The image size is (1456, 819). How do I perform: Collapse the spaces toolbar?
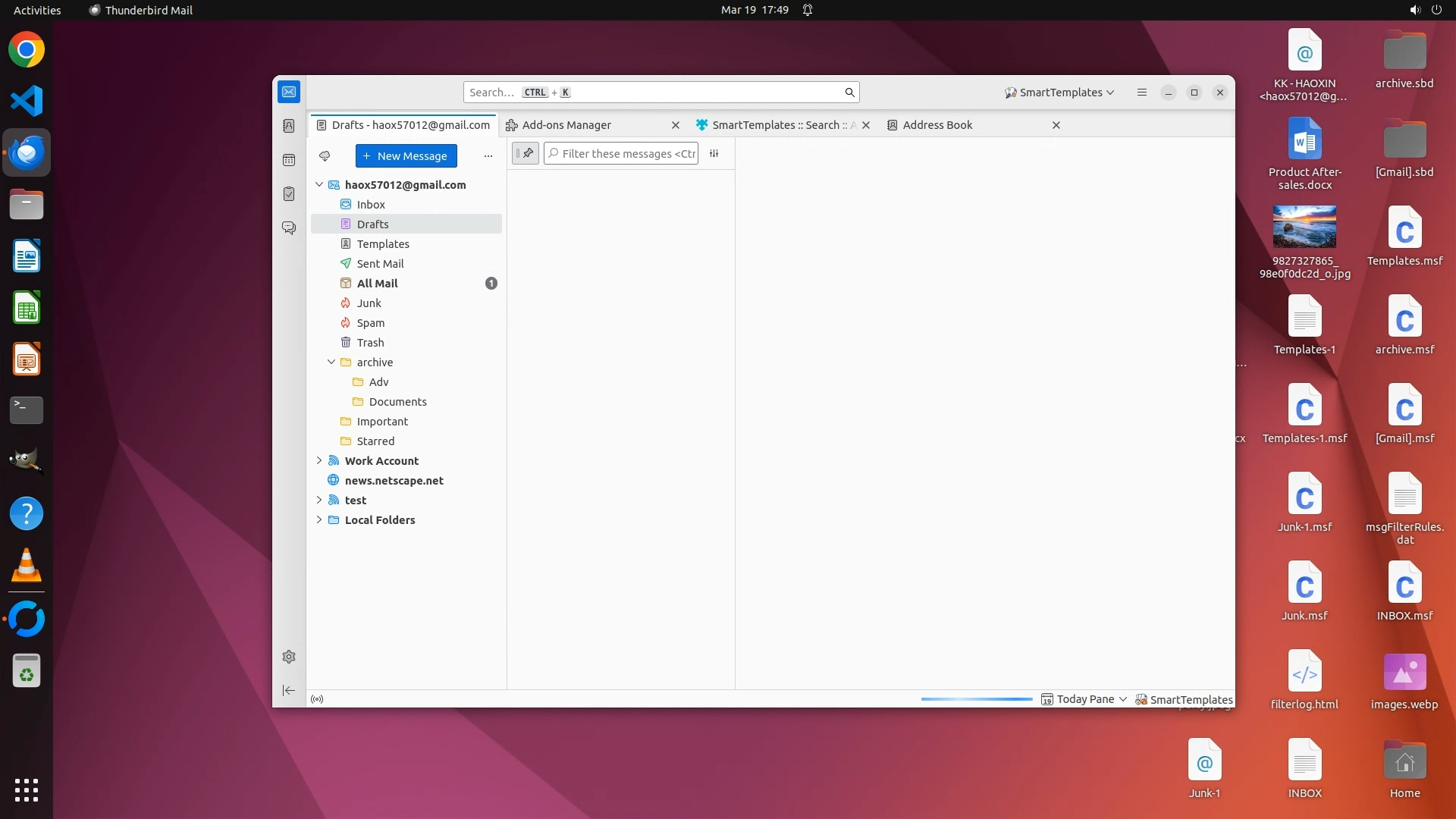pyautogui.click(x=289, y=690)
